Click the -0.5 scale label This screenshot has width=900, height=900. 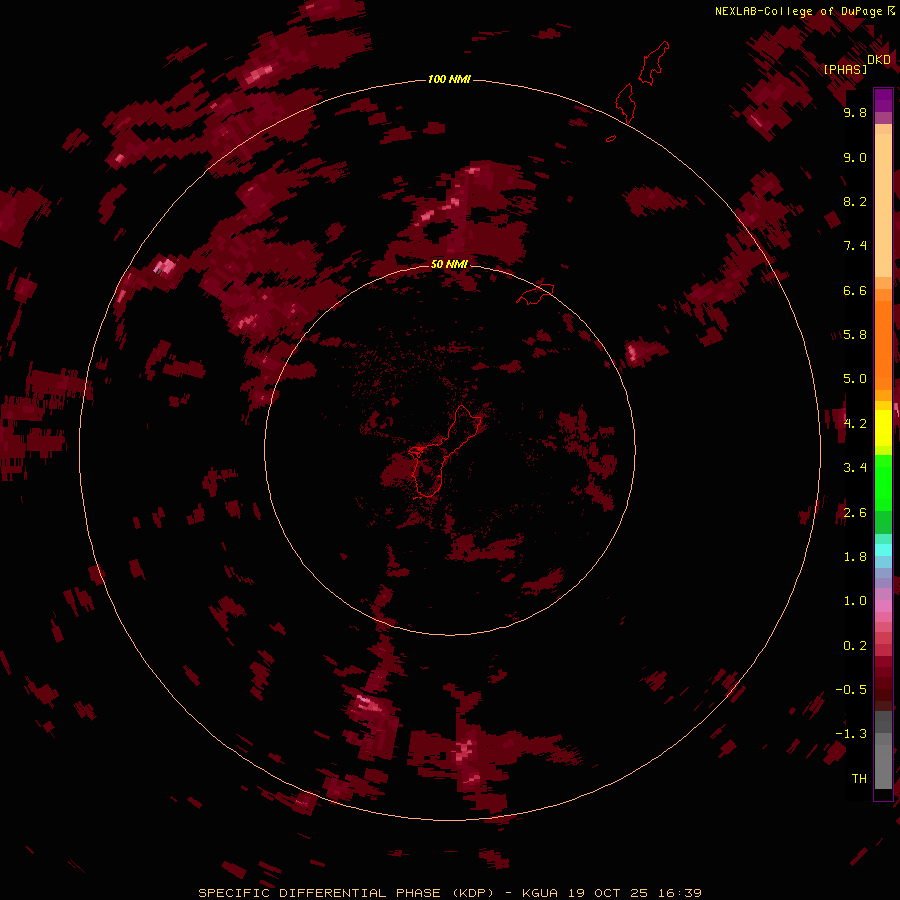click(851, 690)
